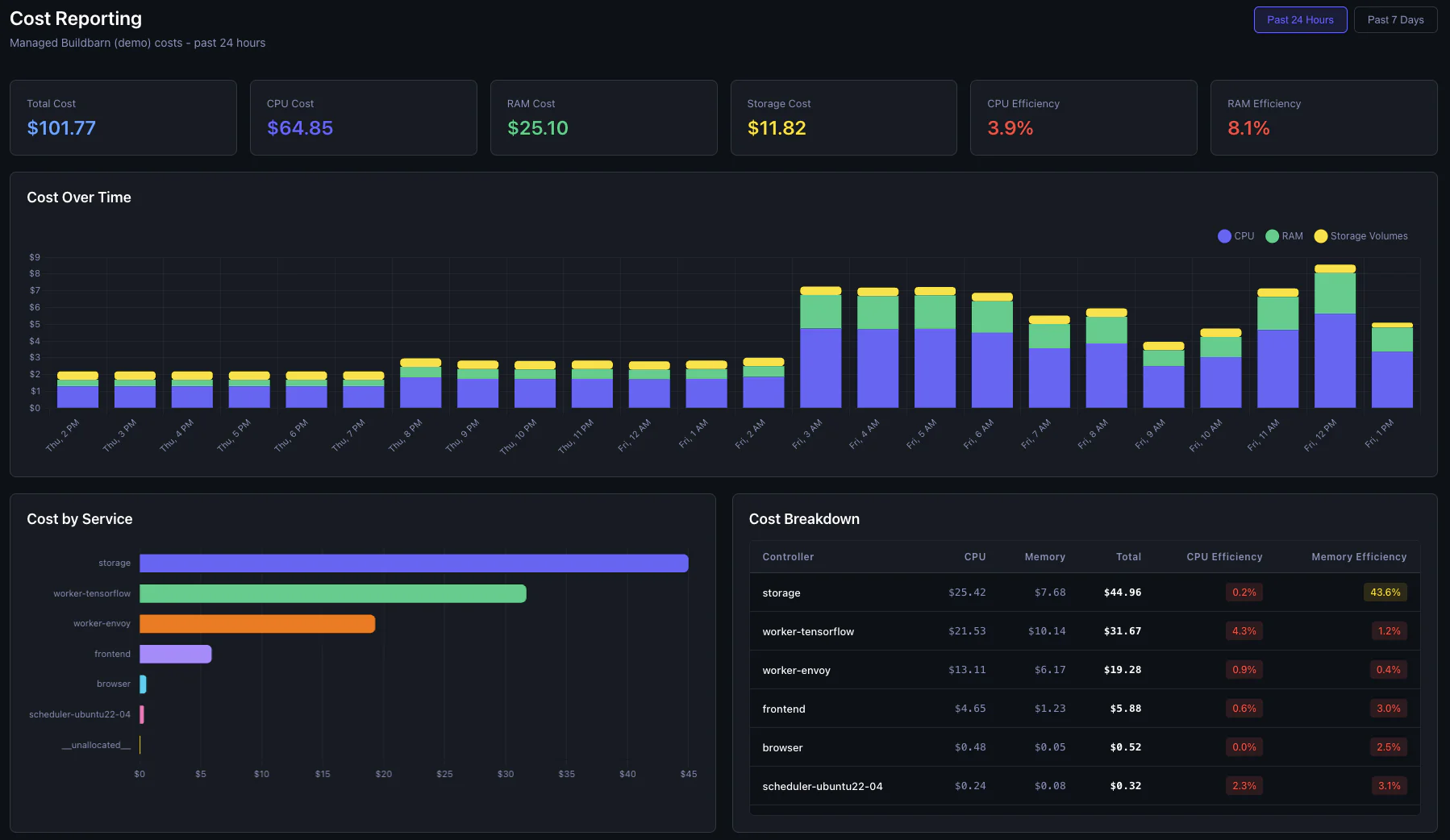Click the __unallocated__ service label
1450x840 pixels.
[x=96, y=745]
